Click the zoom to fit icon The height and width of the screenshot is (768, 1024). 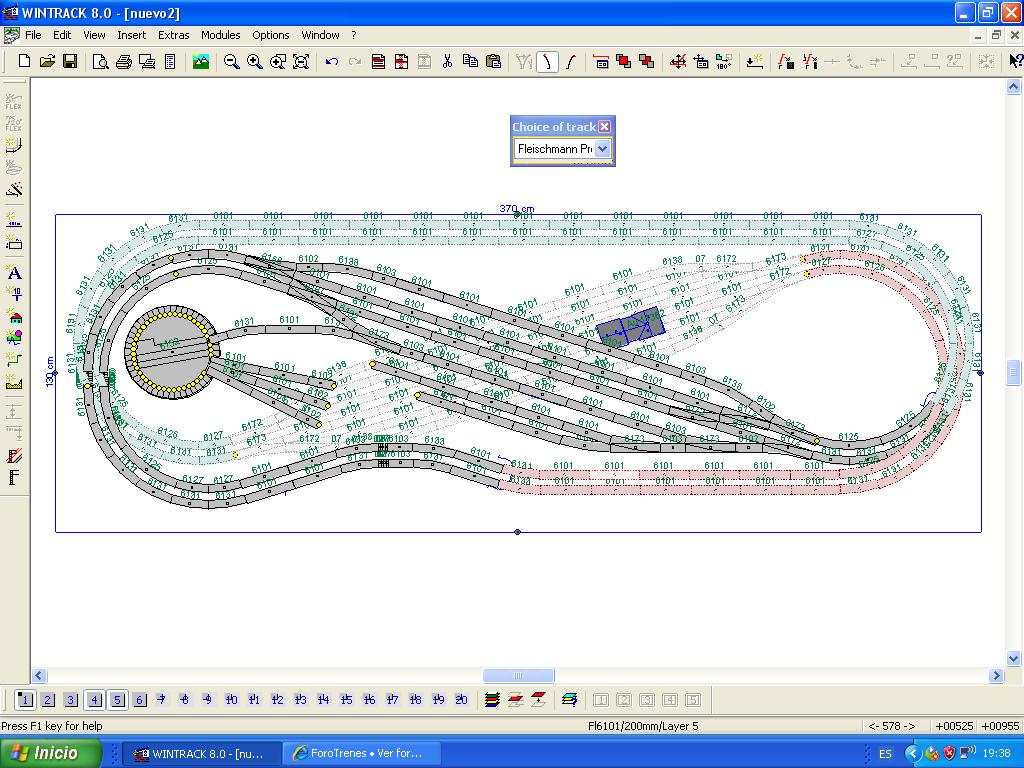point(301,61)
